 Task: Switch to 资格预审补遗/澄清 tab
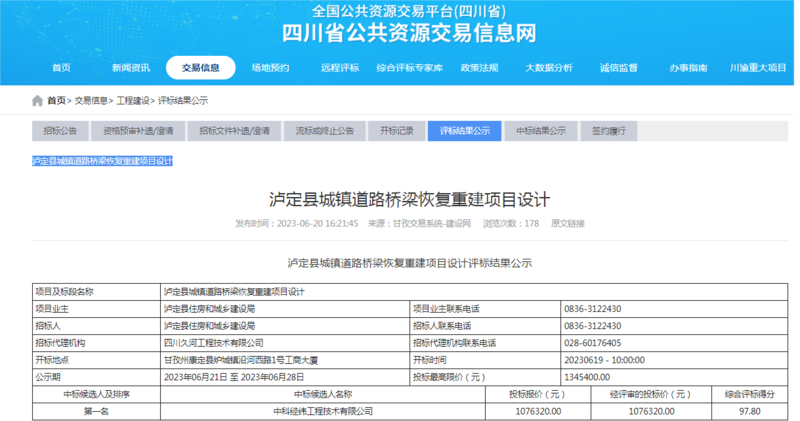[138, 131]
